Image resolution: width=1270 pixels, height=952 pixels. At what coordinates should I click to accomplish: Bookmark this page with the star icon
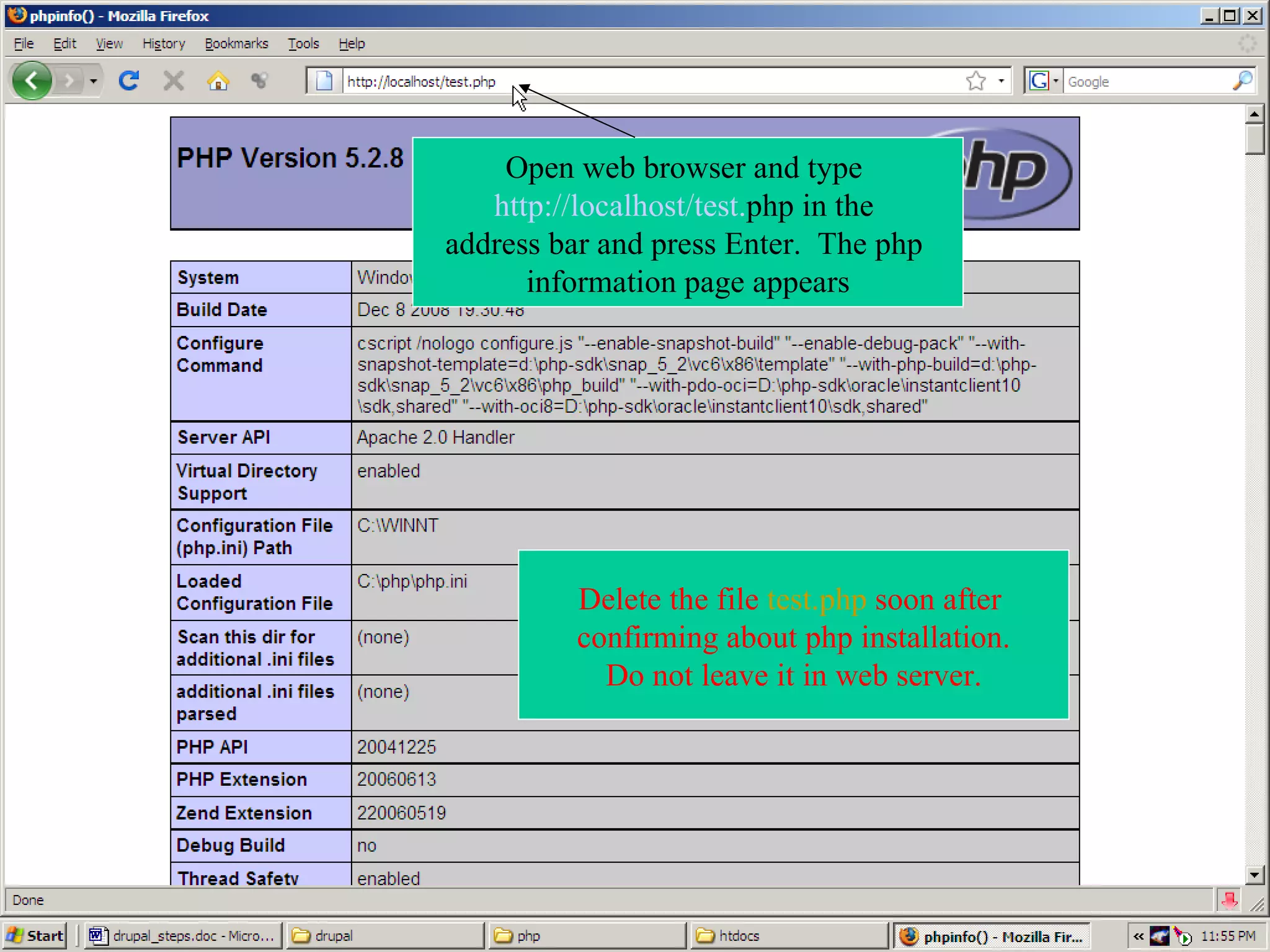tap(976, 81)
